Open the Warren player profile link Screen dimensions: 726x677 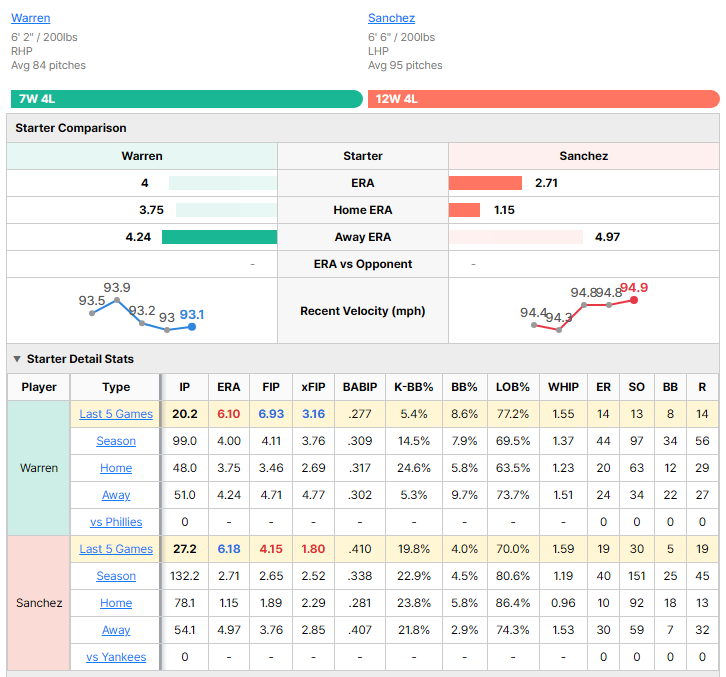click(31, 18)
